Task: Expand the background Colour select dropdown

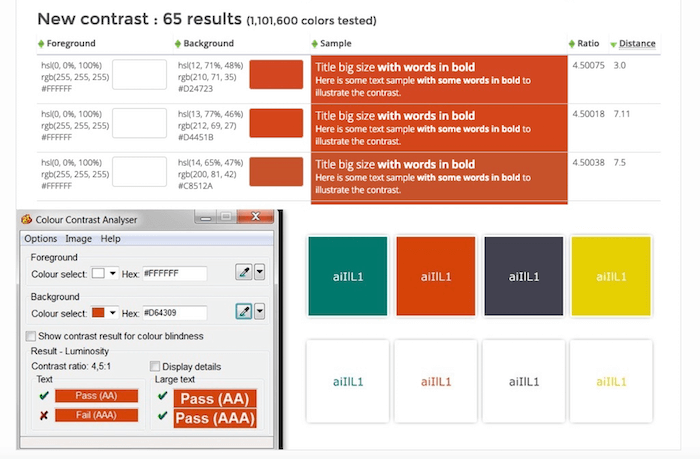Action: (x=113, y=313)
